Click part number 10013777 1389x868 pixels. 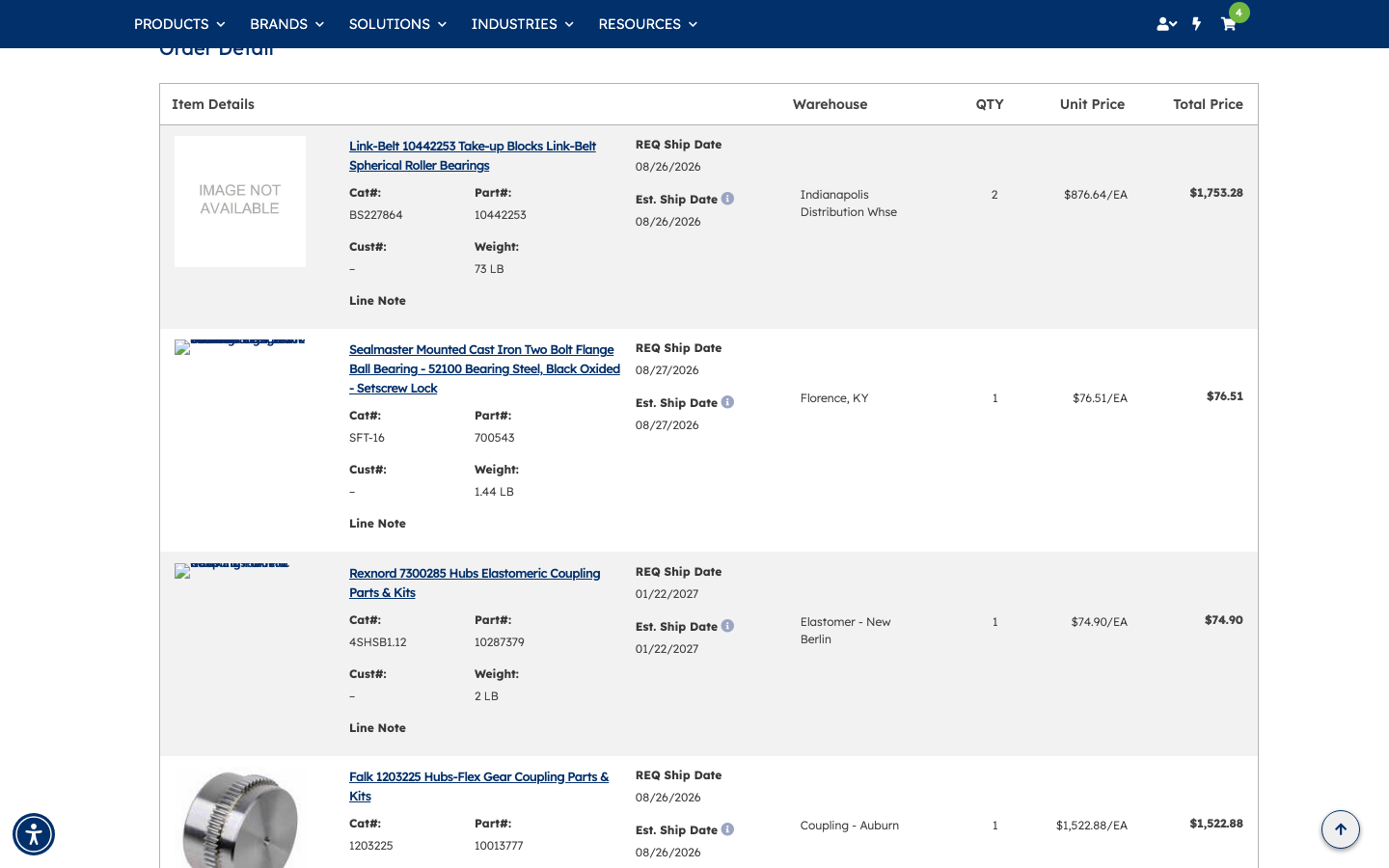click(x=499, y=846)
